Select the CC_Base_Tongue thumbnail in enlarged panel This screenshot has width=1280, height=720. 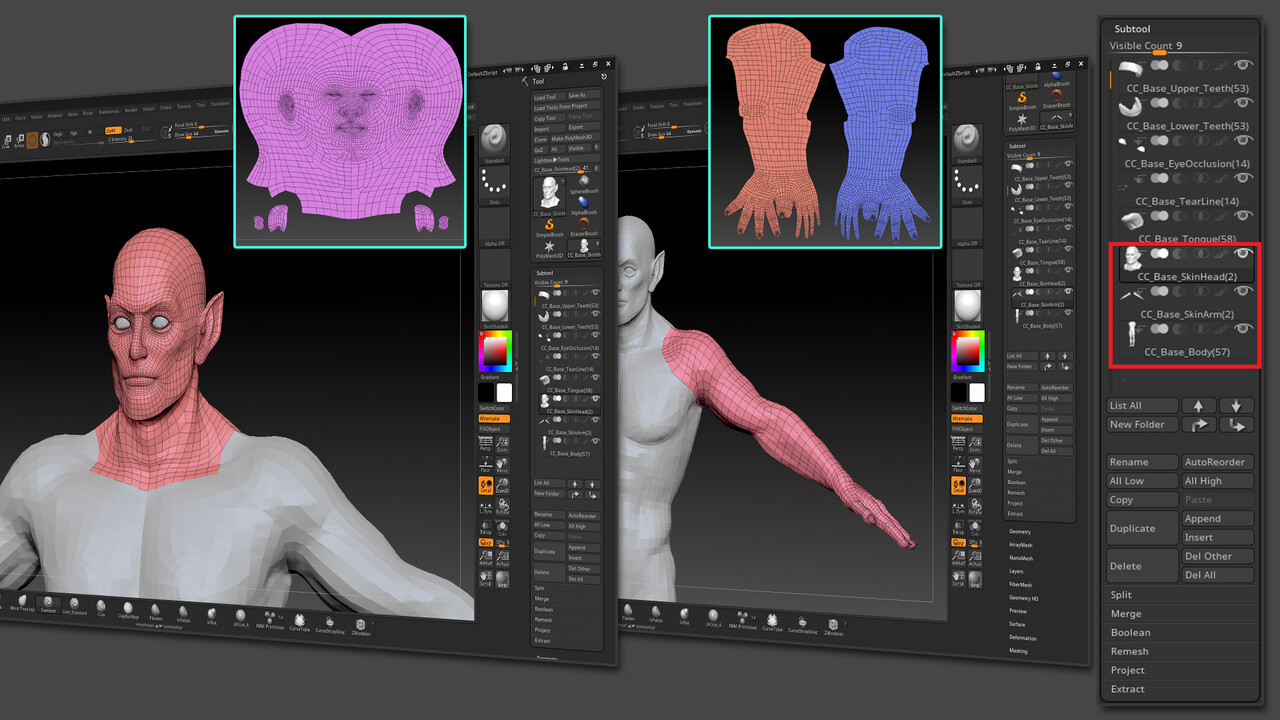tap(1131, 220)
